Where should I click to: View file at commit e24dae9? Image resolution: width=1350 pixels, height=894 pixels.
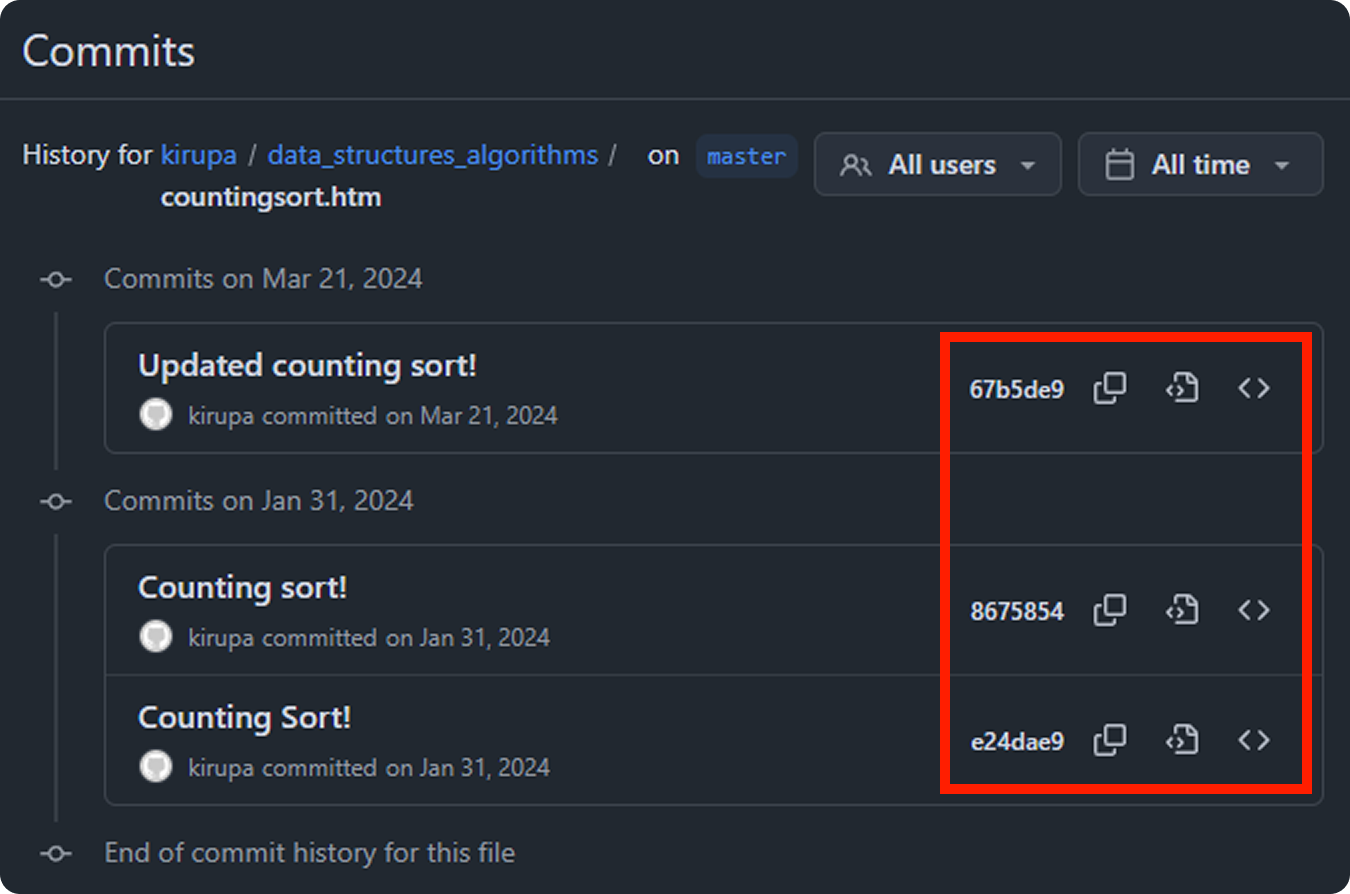click(x=1182, y=740)
